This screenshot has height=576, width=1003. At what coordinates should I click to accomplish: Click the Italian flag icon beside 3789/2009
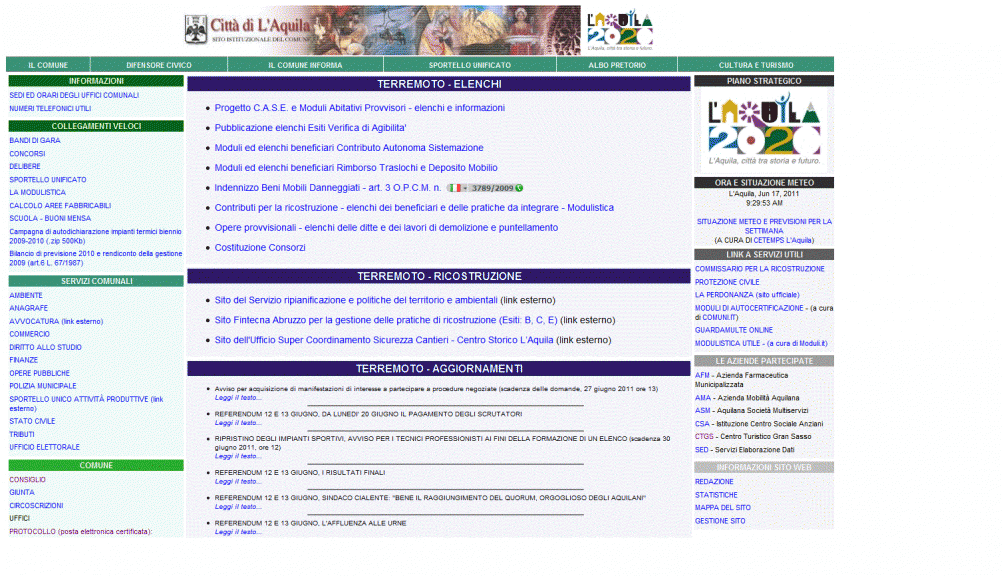click(x=455, y=188)
